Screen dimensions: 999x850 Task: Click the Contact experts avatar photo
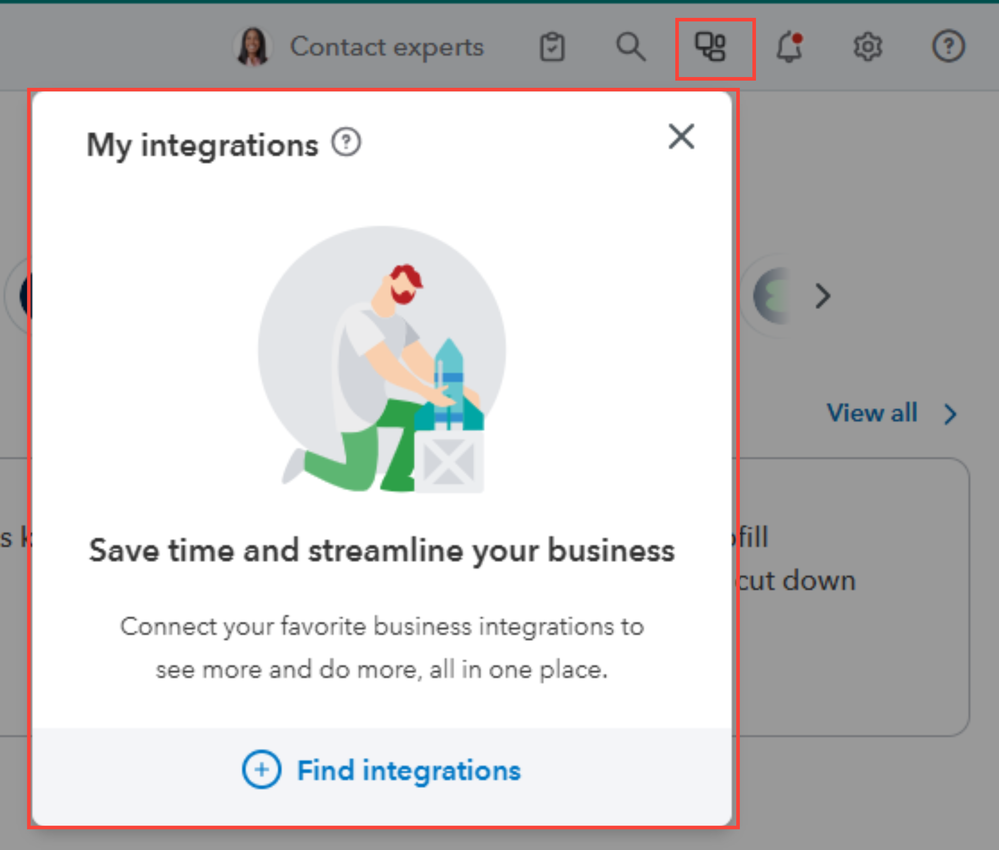pyautogui.click(x=253, y=47)
